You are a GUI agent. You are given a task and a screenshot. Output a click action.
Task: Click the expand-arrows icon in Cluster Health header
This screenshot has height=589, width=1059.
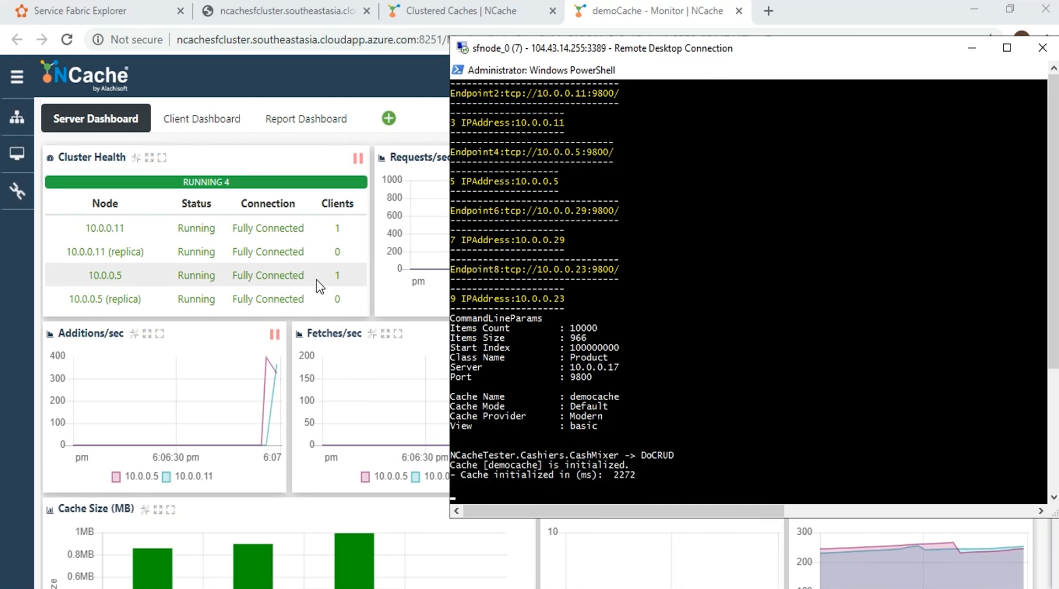click(149, 157)
